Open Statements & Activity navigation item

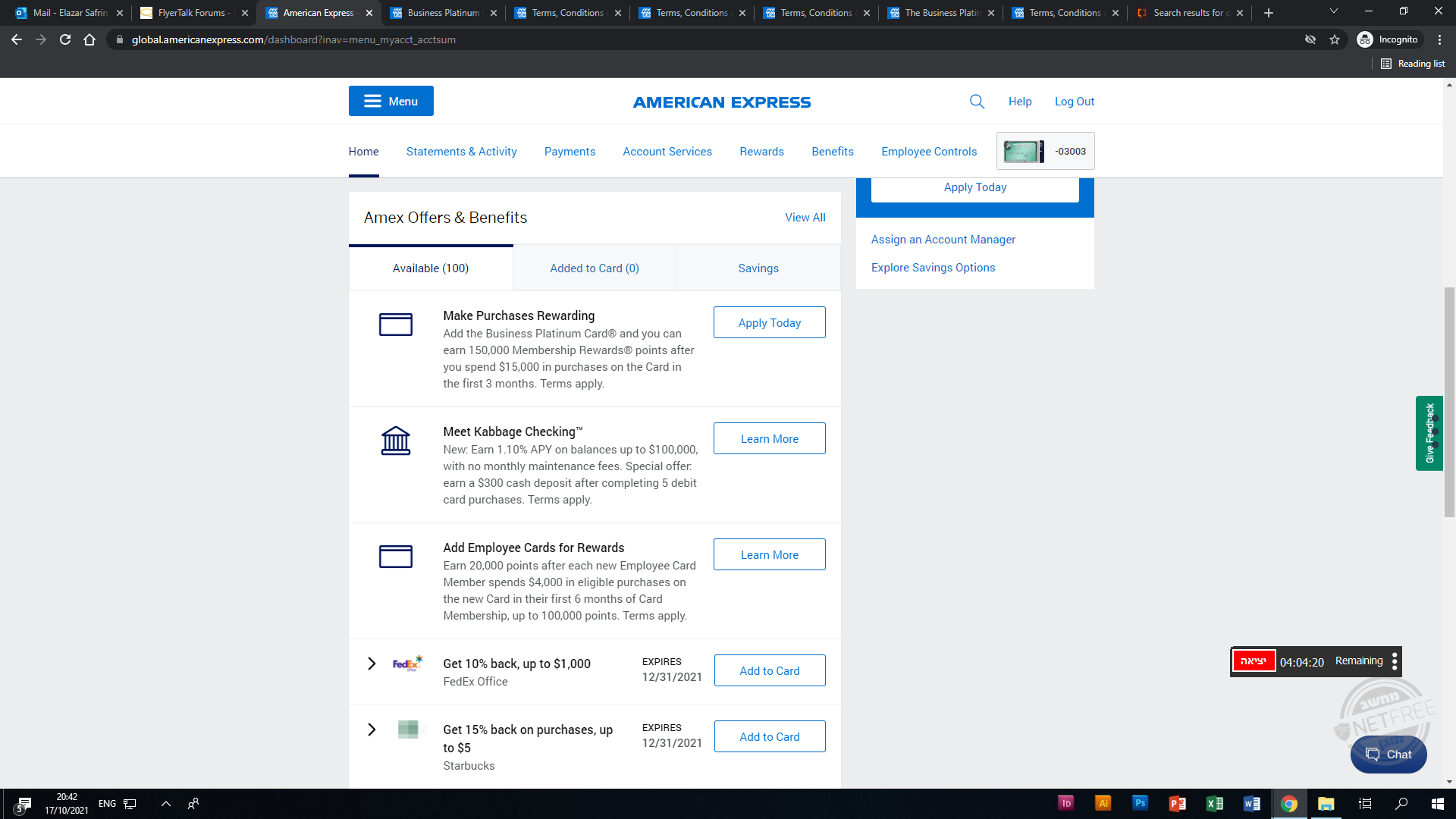(x=461, y=152)
